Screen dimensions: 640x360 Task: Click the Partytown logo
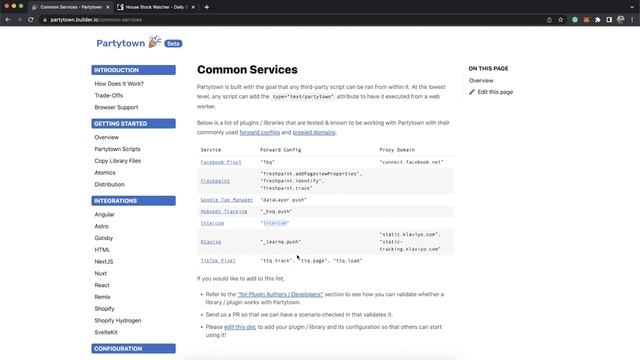129,42
